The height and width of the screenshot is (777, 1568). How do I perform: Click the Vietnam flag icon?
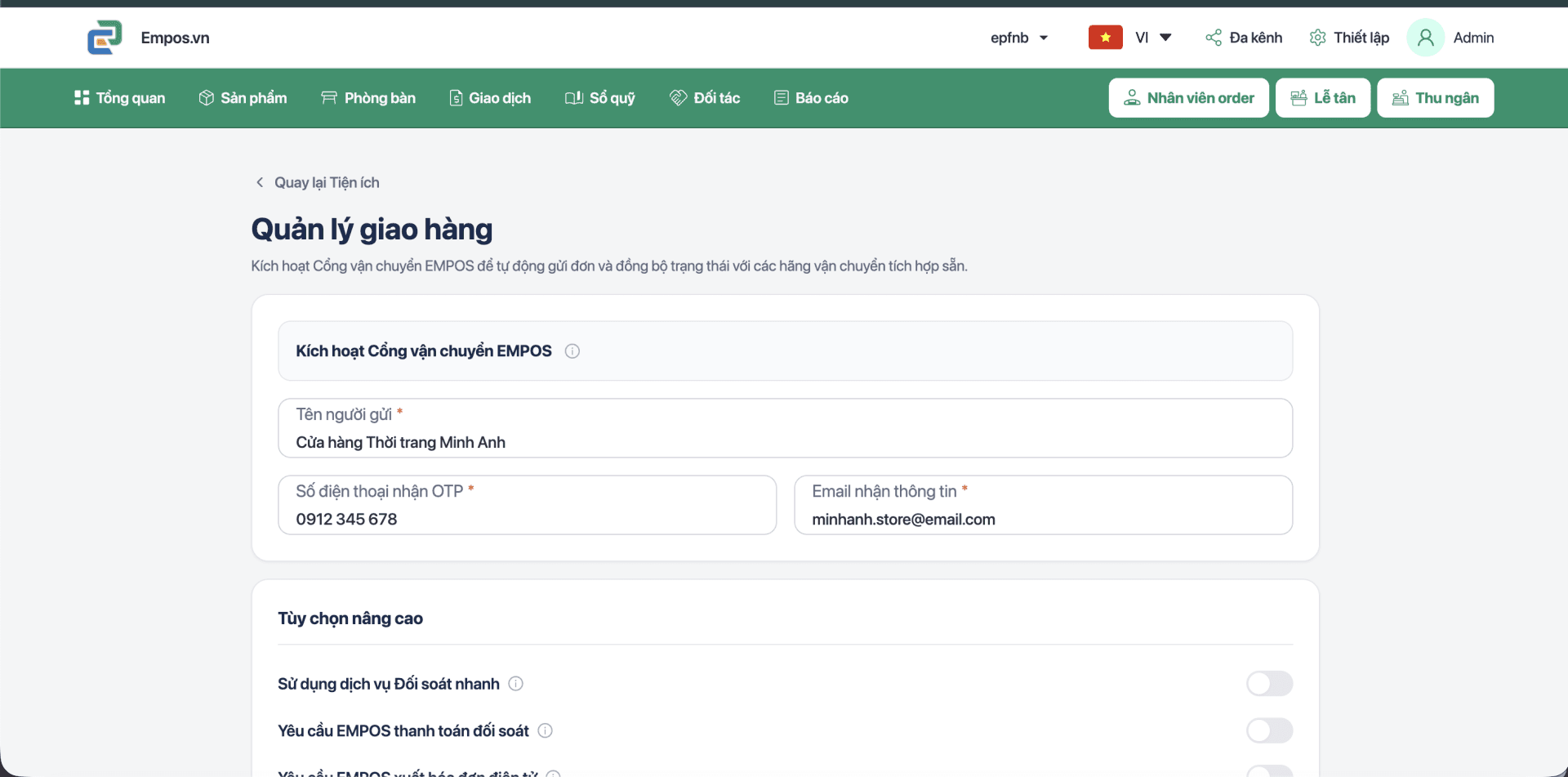pyautogui.click(x=1105, y=38)
